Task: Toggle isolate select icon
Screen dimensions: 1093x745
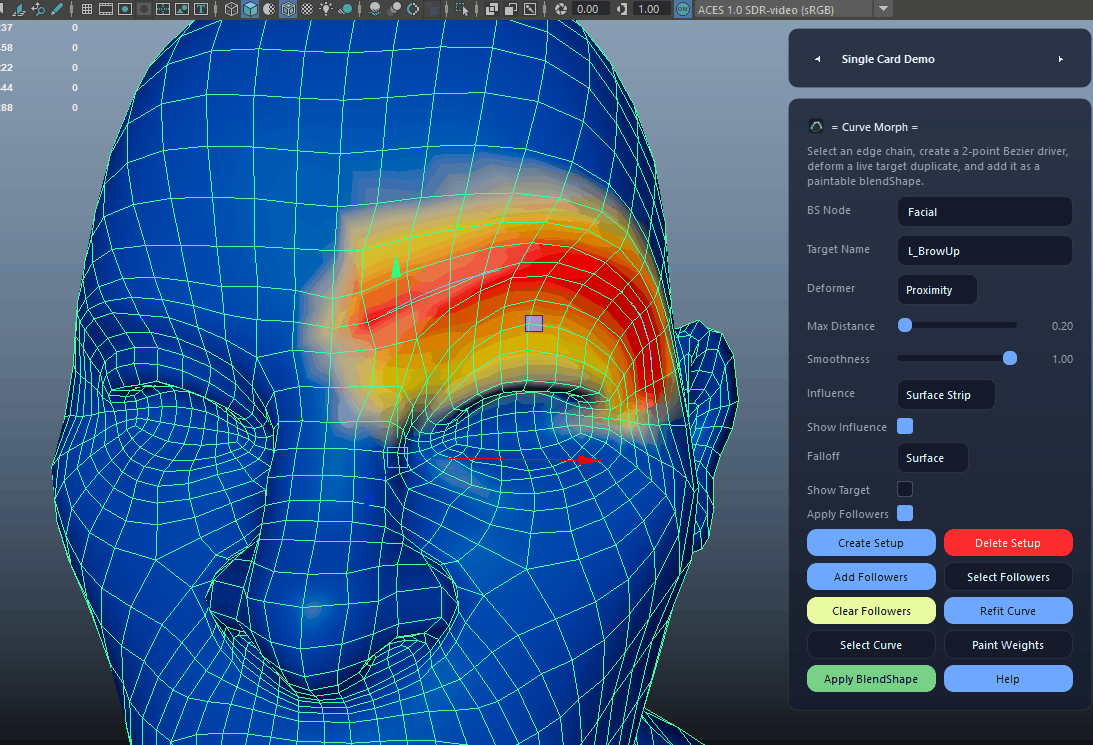Action: [461, 9]
